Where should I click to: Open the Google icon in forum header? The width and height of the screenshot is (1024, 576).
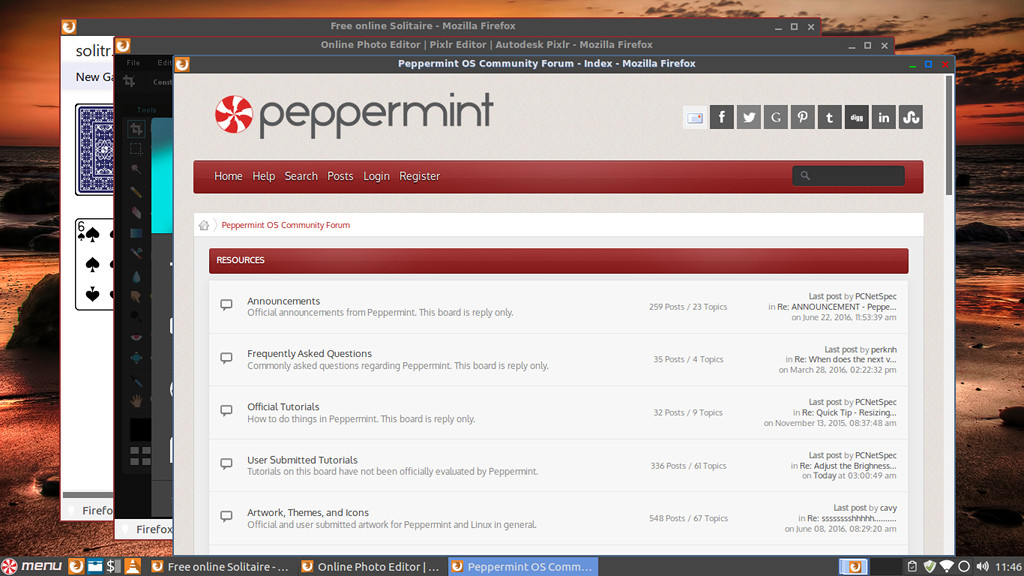click(x=776, y=118)
